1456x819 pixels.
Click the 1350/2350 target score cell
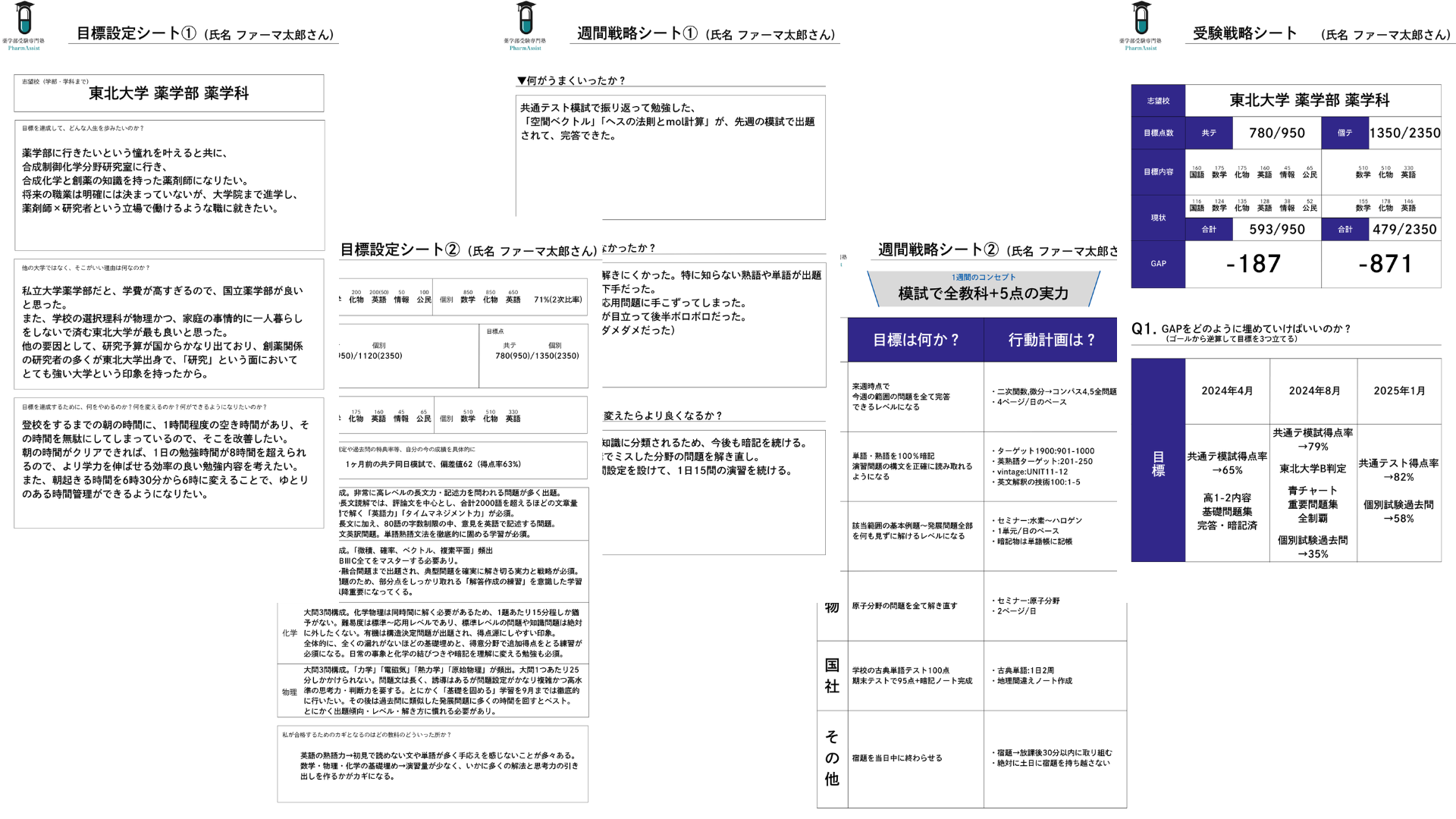[1404, 133]
